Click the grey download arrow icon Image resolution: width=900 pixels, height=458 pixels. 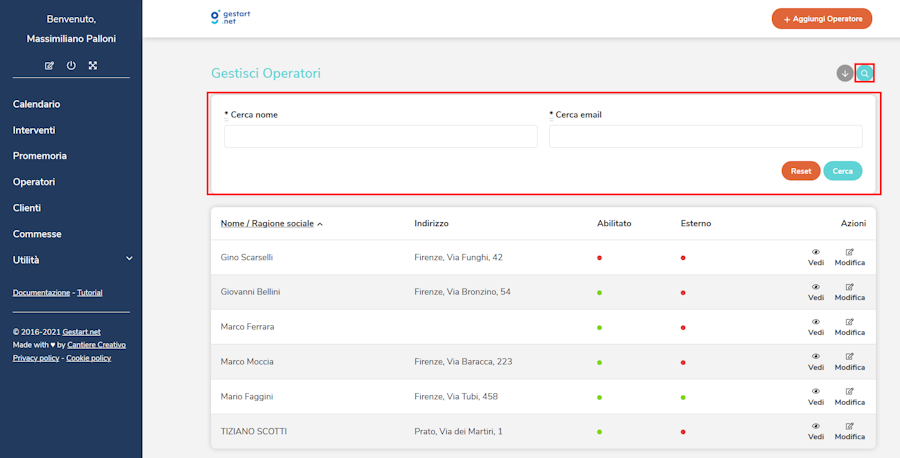(x=845, y=73)
